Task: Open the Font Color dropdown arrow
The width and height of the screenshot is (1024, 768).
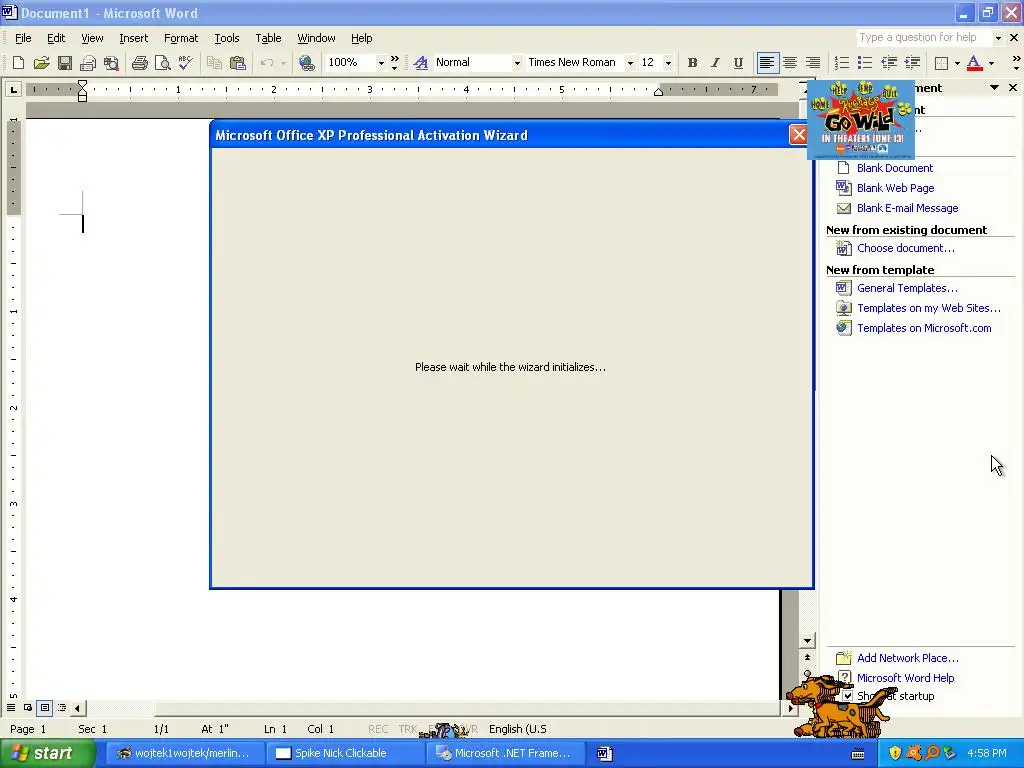Action: (x=991, y=63)
